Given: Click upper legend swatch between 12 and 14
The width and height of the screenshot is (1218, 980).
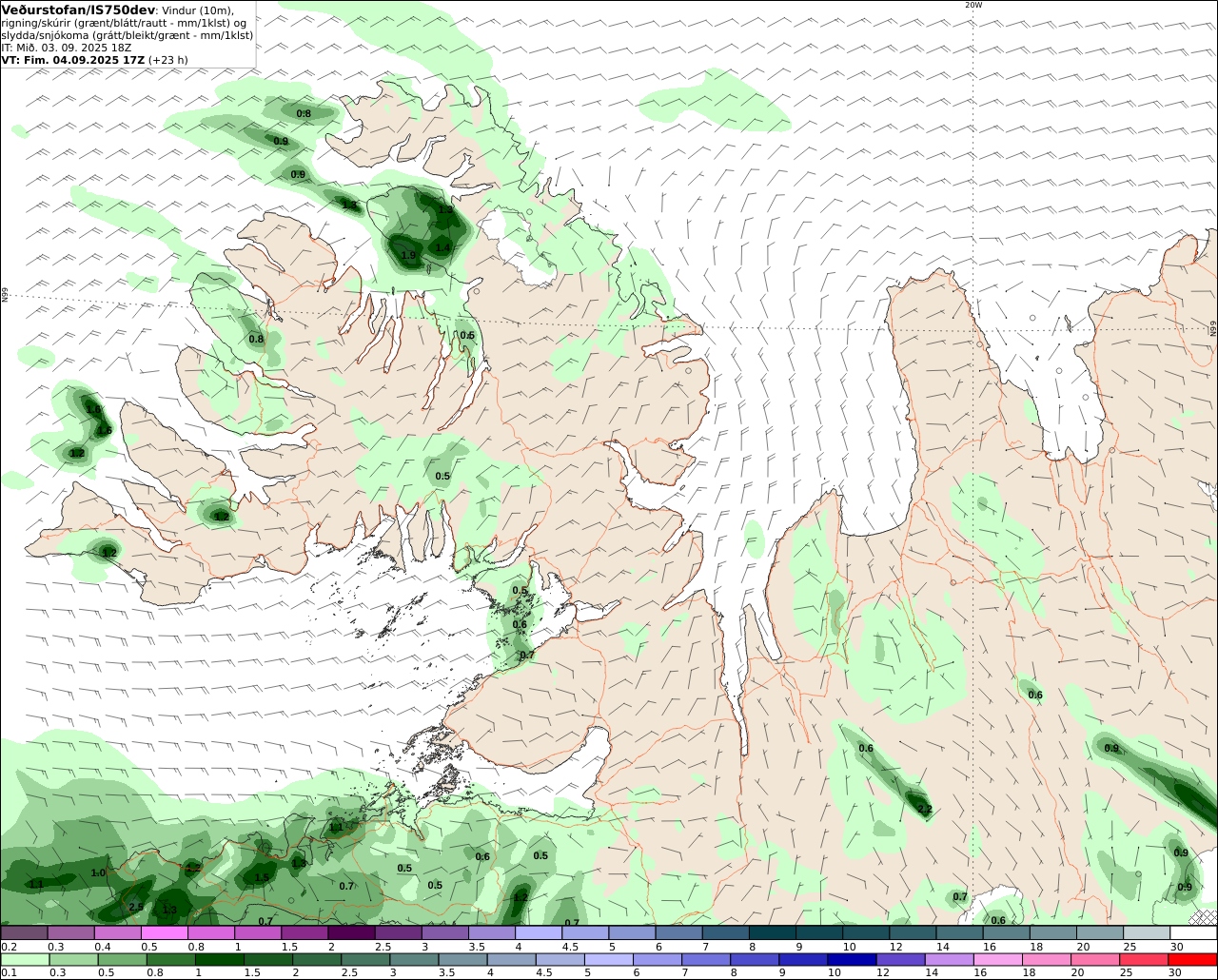Looking at the screenshot, I should pyautogui.click(x=912, y=933).
